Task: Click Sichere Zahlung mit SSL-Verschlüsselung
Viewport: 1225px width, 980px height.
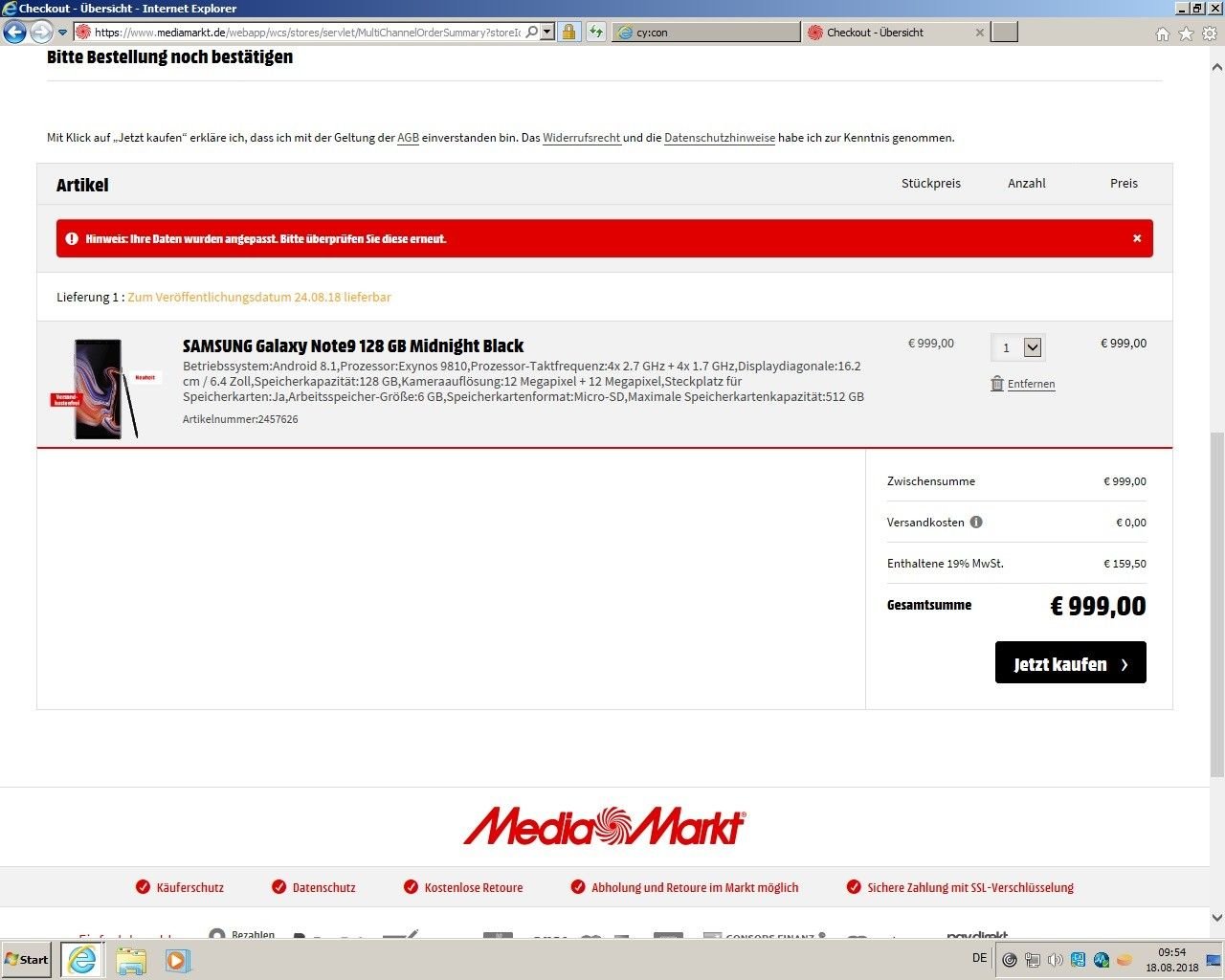Action: [x=960, y=887]
